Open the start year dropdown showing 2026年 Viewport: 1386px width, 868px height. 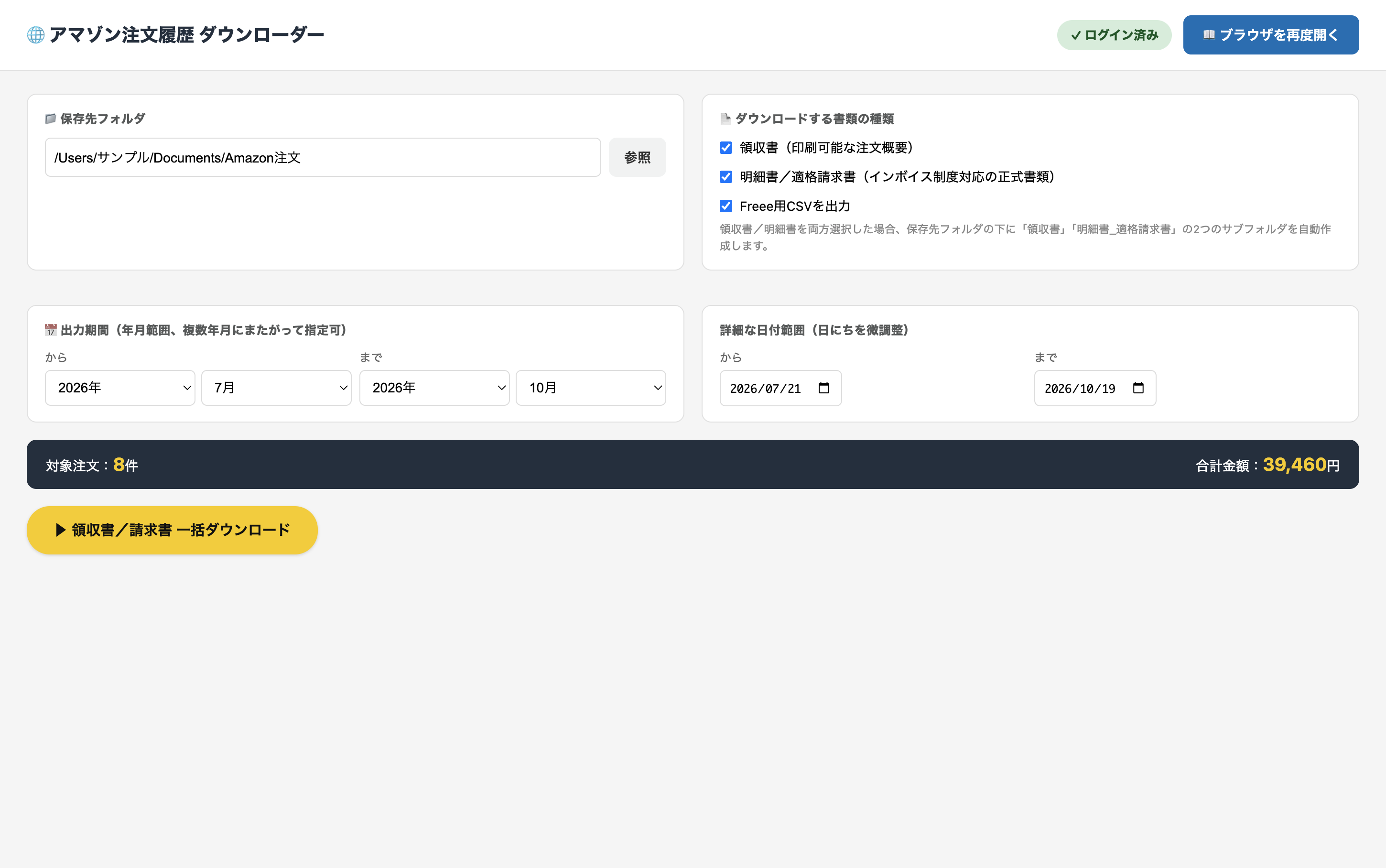[x=120, y=388]
